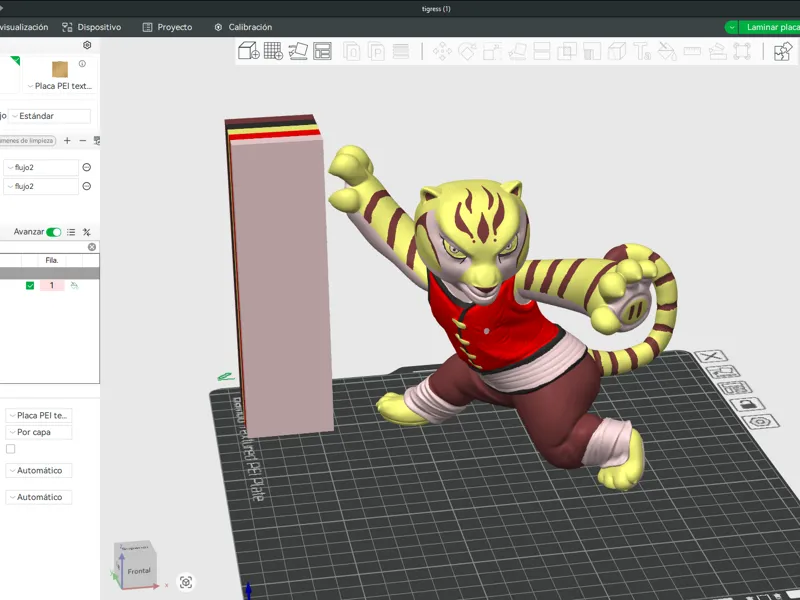This screenshot has width=800, height=600.
Task: Select the Scale tool in toolbar
Action: coord(492,52)
